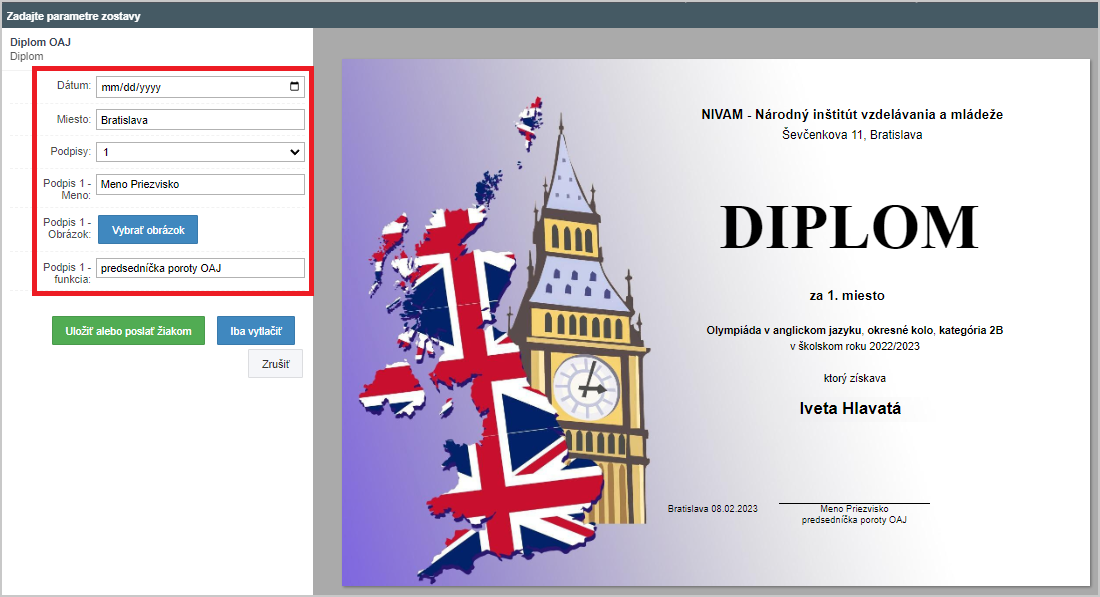The width and height of the screenshot is (1100, 597).
Task: Open the Podpisy dropdown
Action: coord(200,152)
